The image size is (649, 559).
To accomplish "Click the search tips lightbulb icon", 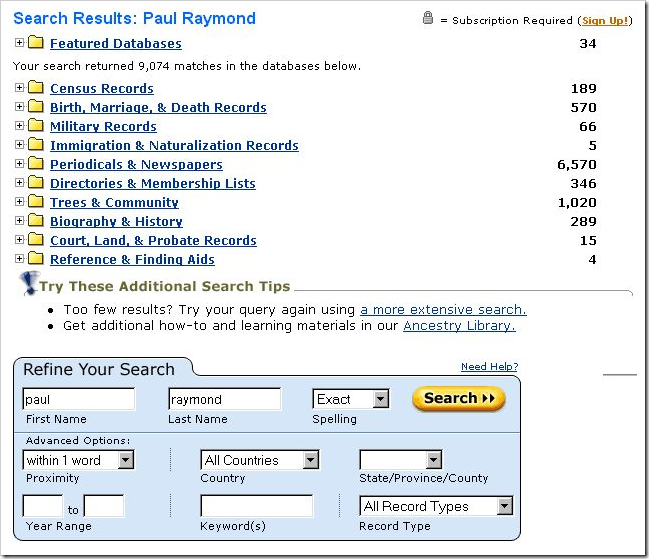I will tap(29, 283).
